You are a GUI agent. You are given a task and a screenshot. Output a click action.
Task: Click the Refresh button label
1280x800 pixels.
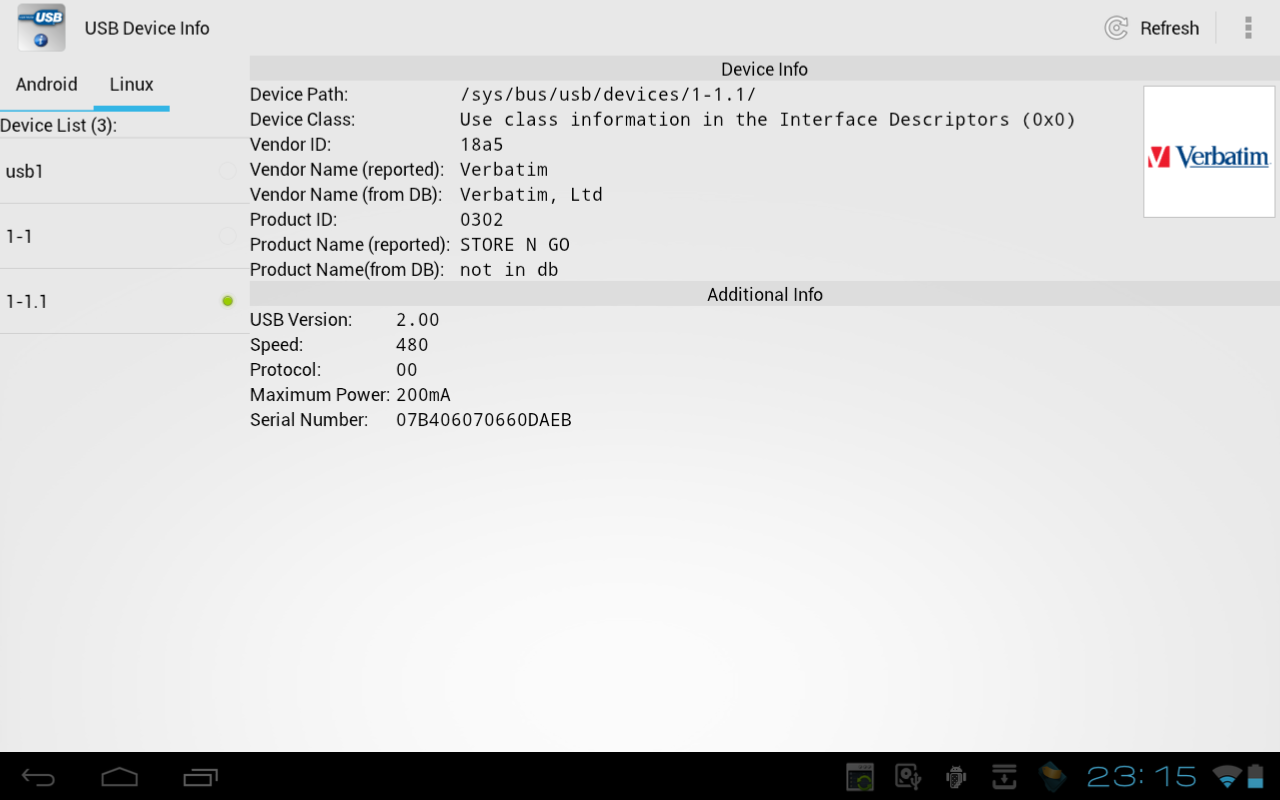(x=1169, y=28)
